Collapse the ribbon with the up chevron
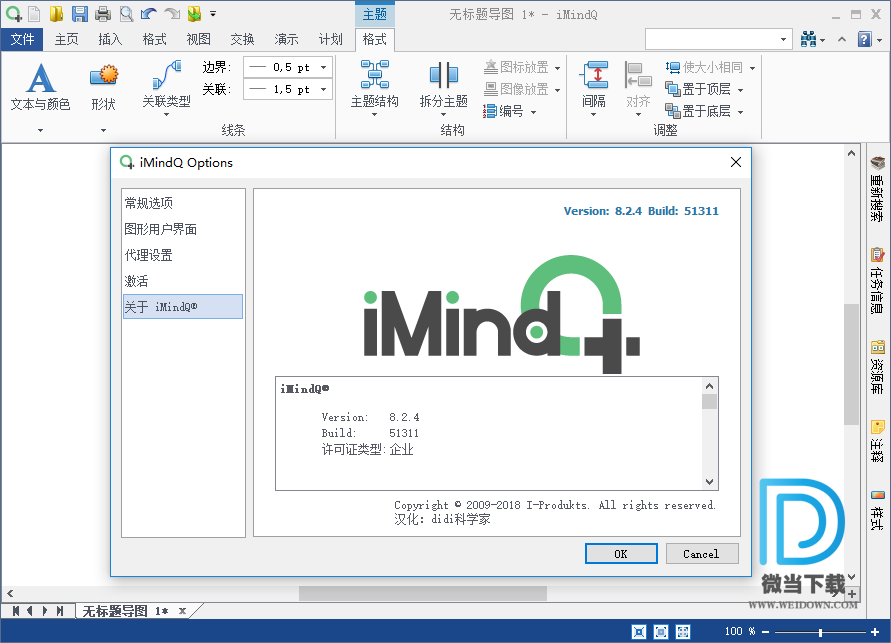 tap(842, 39)
